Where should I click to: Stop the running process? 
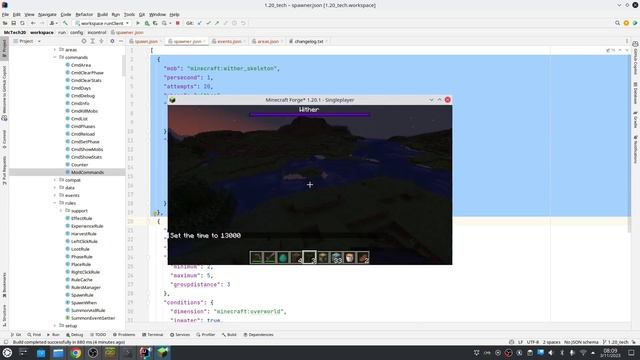[x=178, y=23]
